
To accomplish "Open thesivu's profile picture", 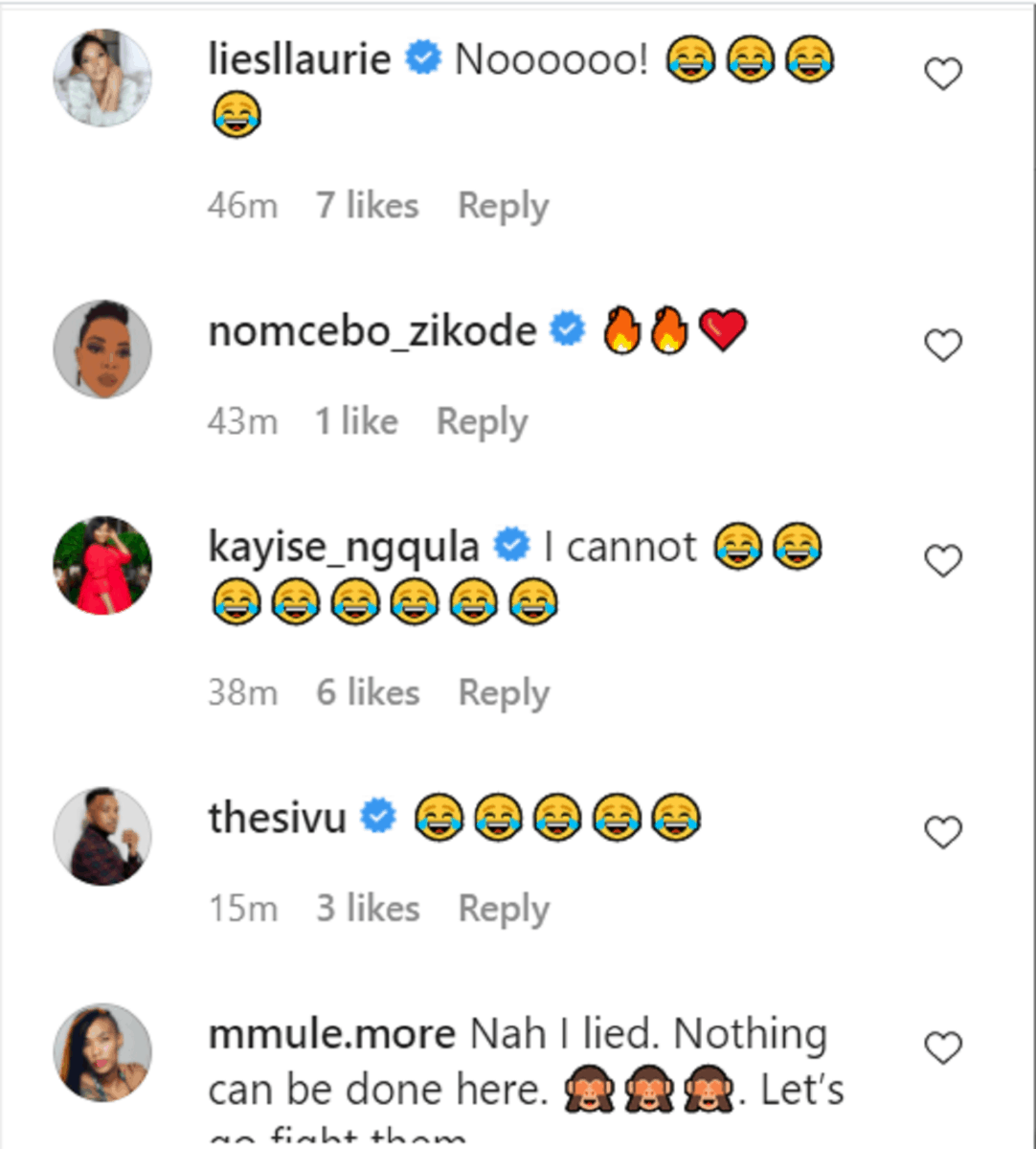I will pos(102,836).
